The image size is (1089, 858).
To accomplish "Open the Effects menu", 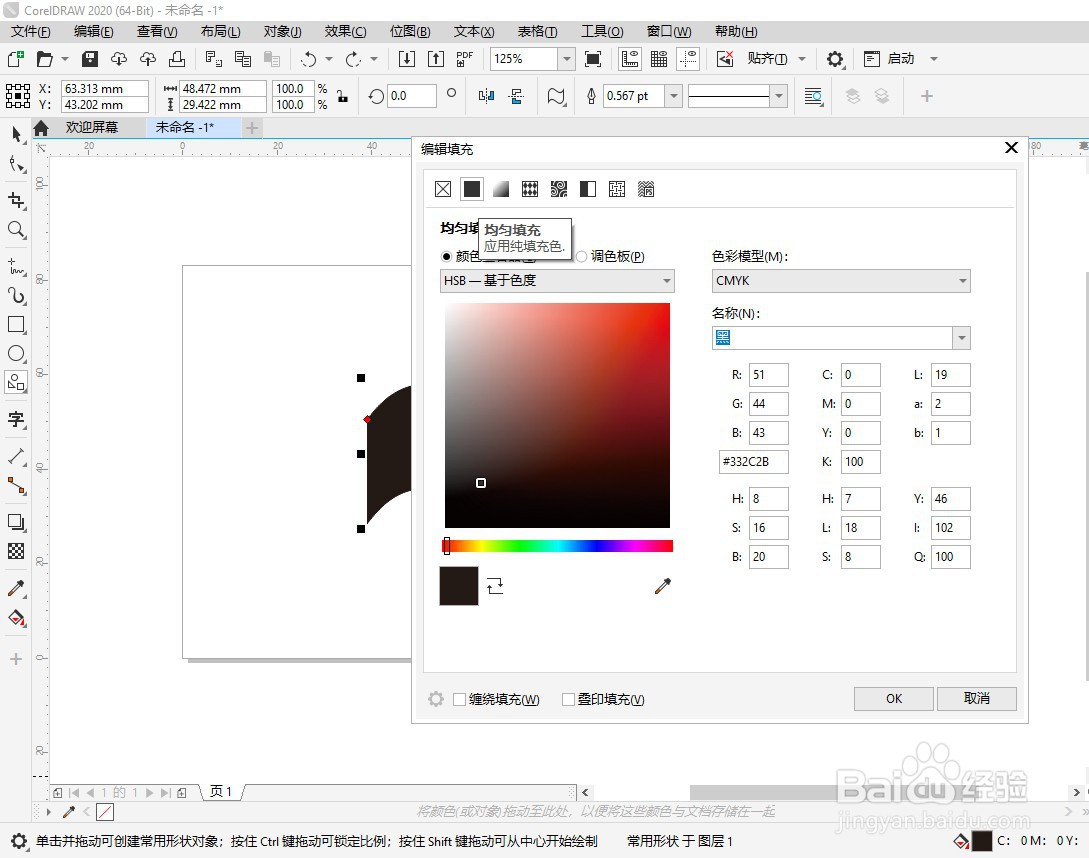I will coord(345,31).
